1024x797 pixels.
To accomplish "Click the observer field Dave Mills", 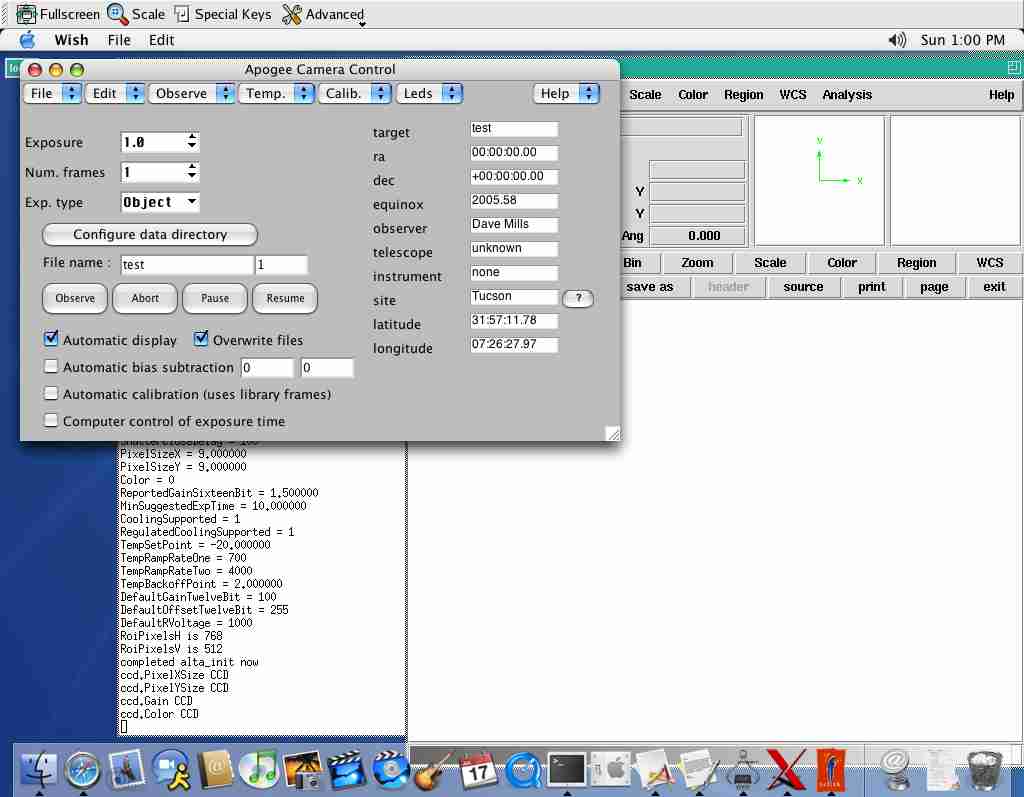I will (x=514, y=225).
